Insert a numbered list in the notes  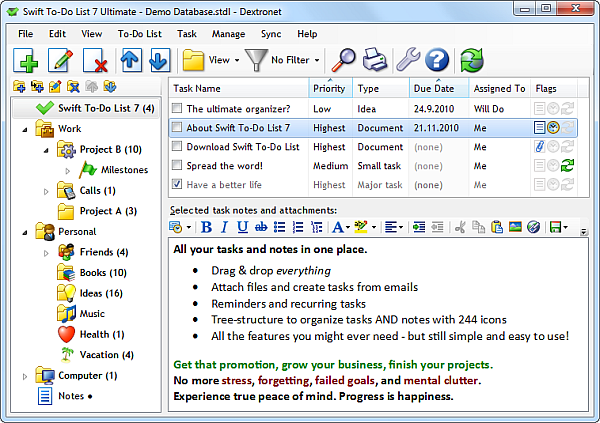pyautogui.click(x=298, y=227)
